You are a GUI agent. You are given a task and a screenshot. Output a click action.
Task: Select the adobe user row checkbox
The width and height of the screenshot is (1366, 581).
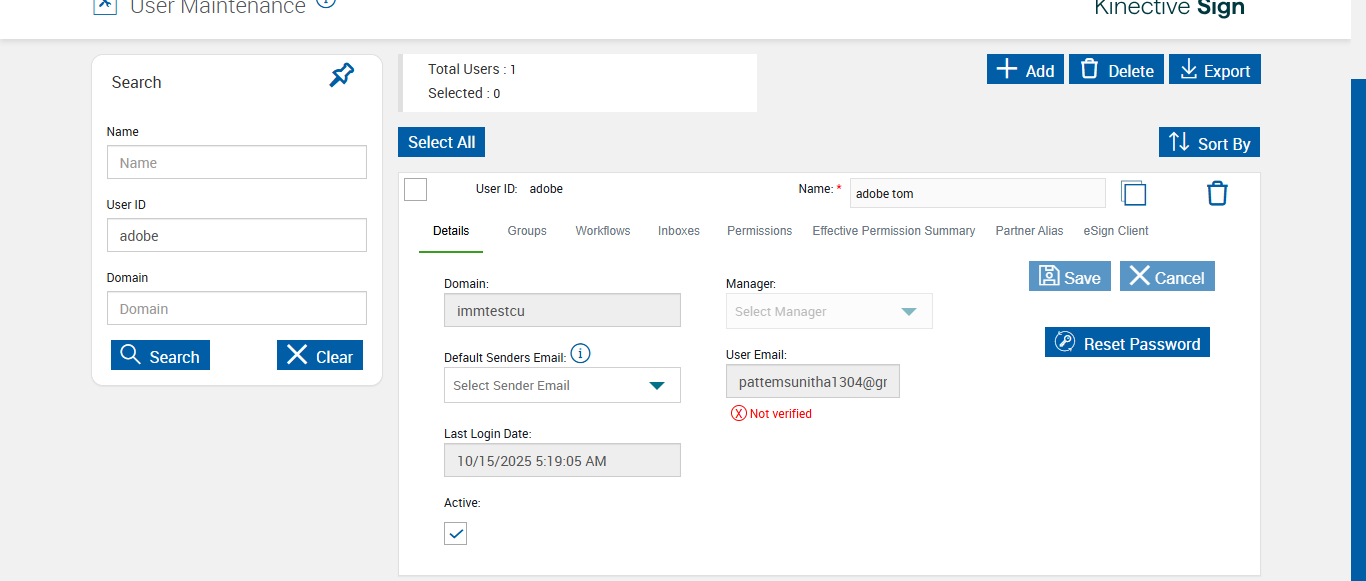[x=416, y=189]
